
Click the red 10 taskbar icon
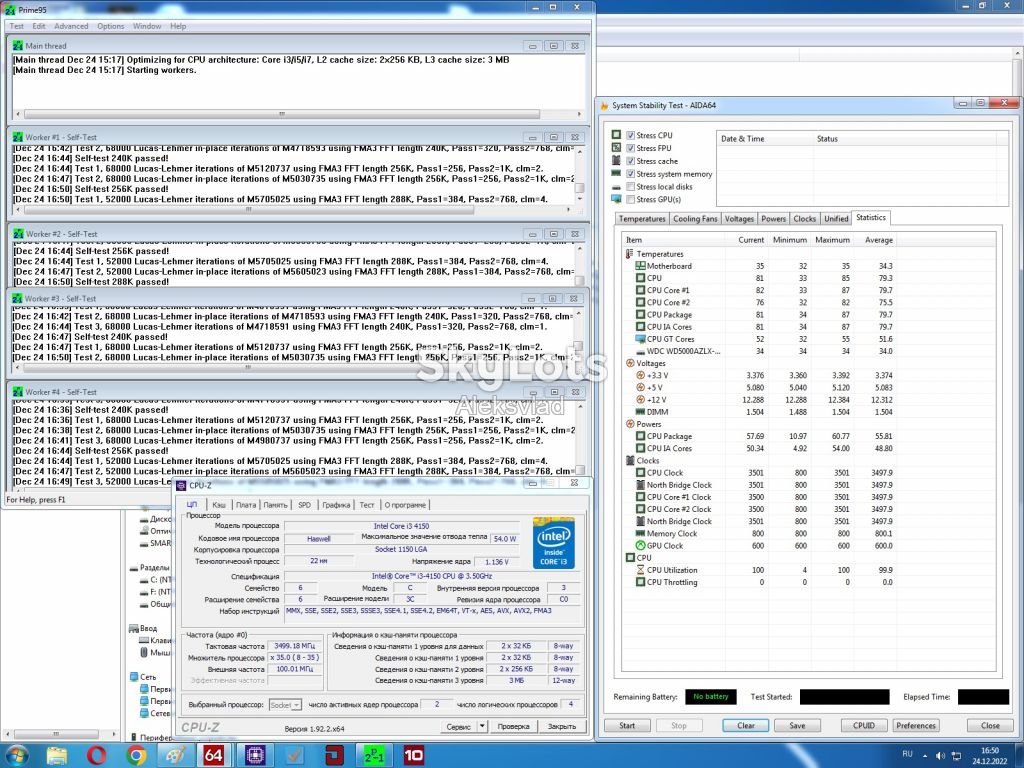click(x=413, y=756)
